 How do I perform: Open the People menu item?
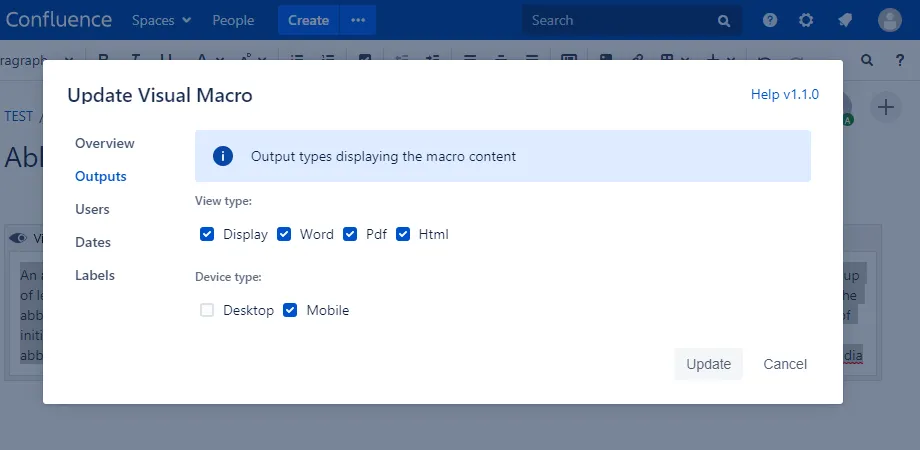[233, 20]
